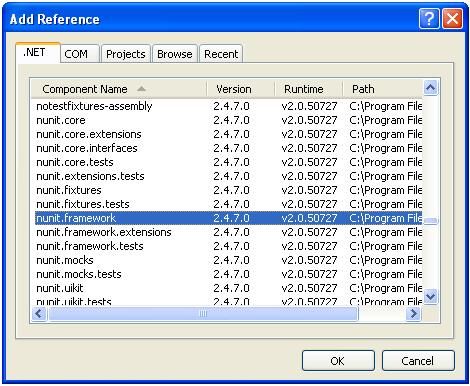The image size is (470, 386).
Task: Select the nunit.uikit row
Action: coord(229,288)
